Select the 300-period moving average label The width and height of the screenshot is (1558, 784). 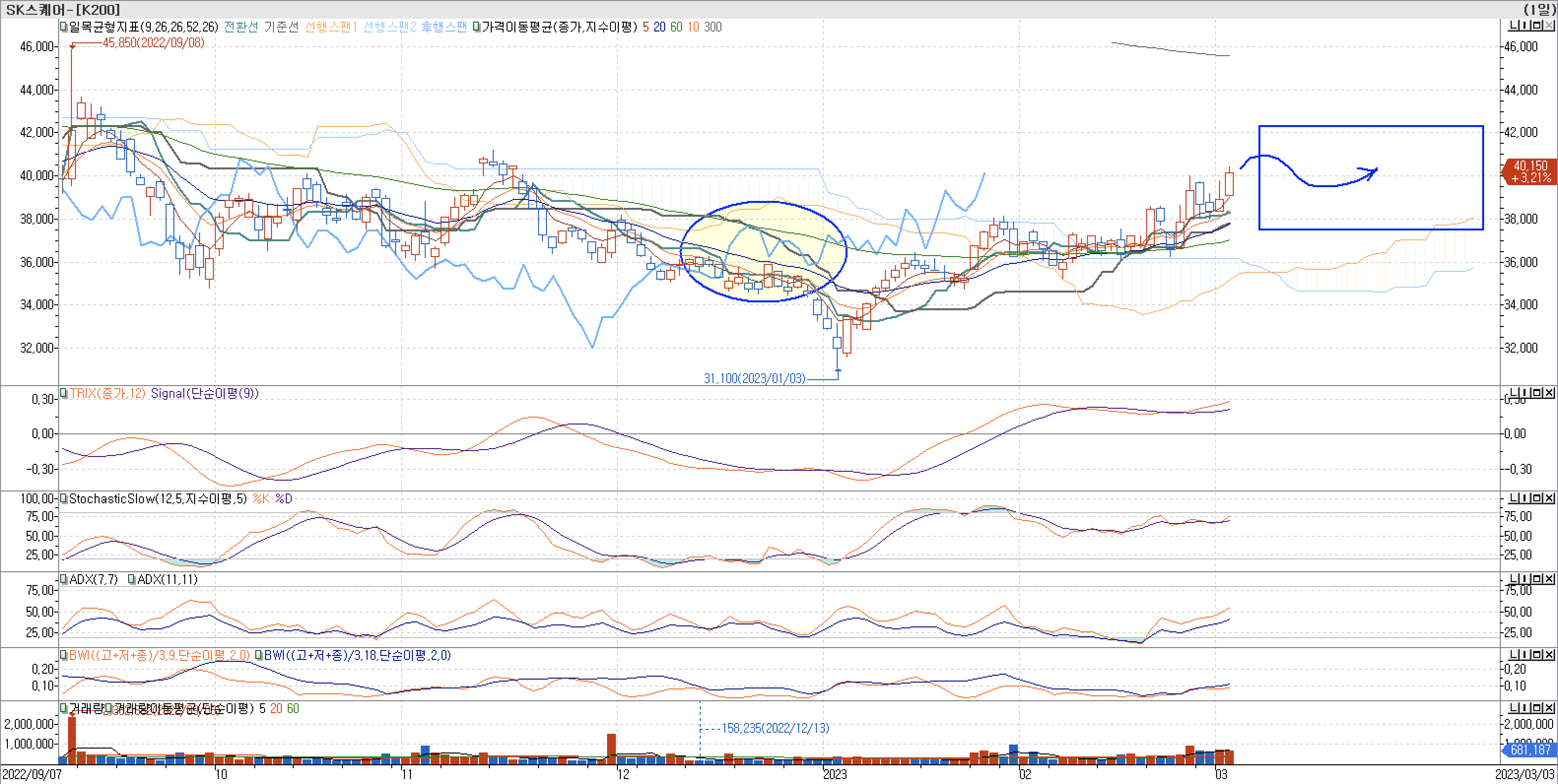(712, 27)
